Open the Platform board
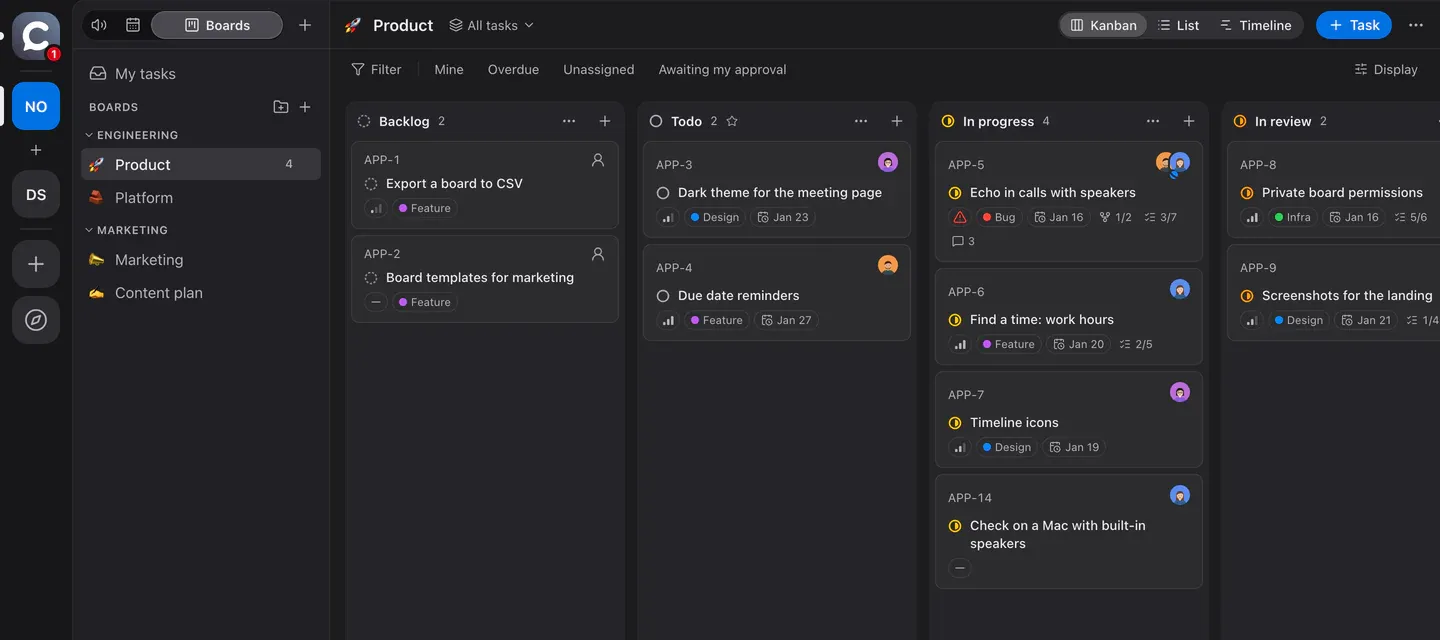Screen dimensions: 1440x640 [200, 198]
